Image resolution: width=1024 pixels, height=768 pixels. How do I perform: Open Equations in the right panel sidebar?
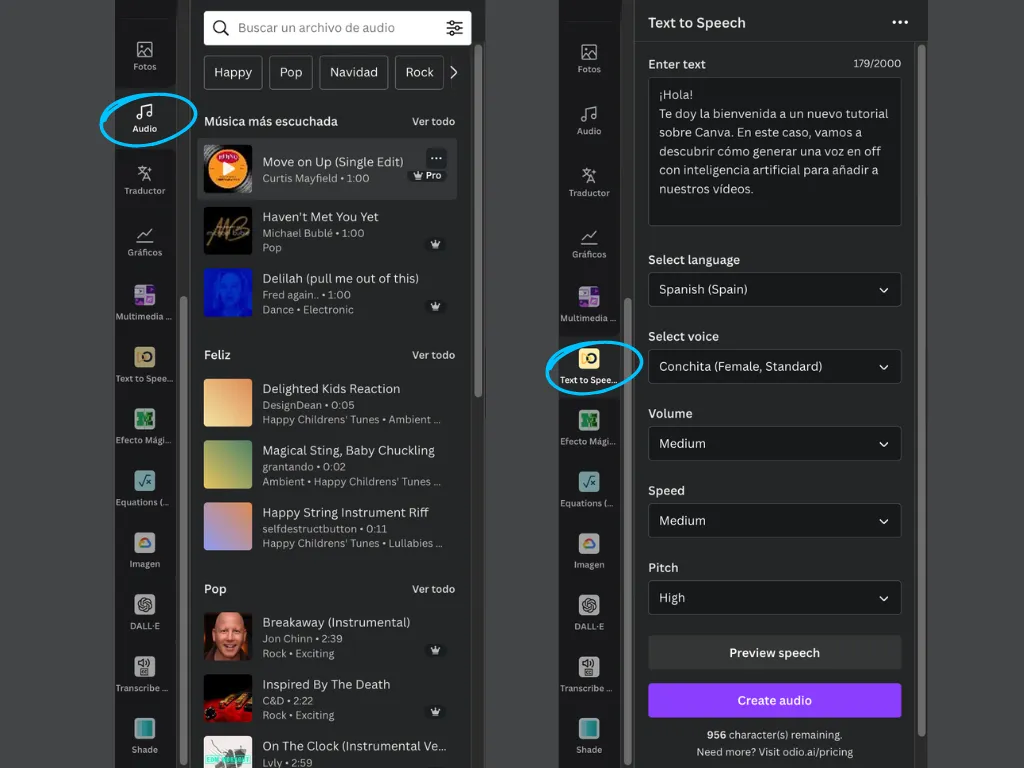click(589, 490)
